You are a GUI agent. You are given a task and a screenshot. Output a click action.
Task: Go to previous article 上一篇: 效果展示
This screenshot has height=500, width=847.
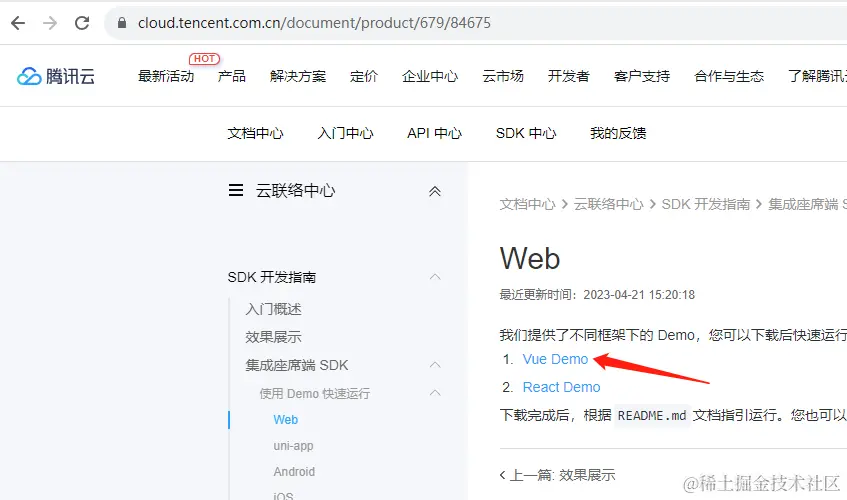point(557,475)
